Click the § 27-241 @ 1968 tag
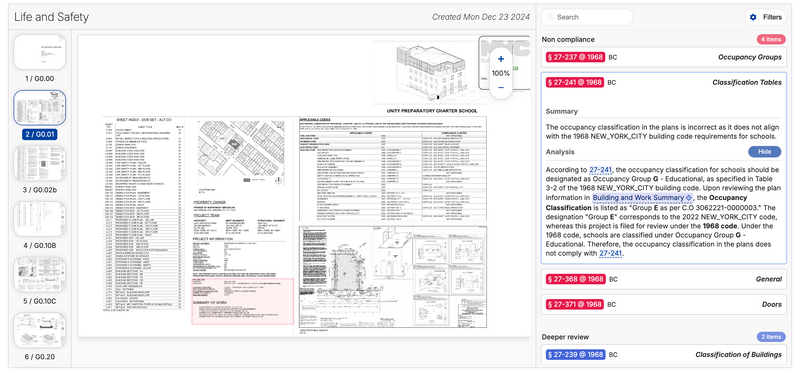800x375 pixels. pyautogui.click(x=575, y=82)
